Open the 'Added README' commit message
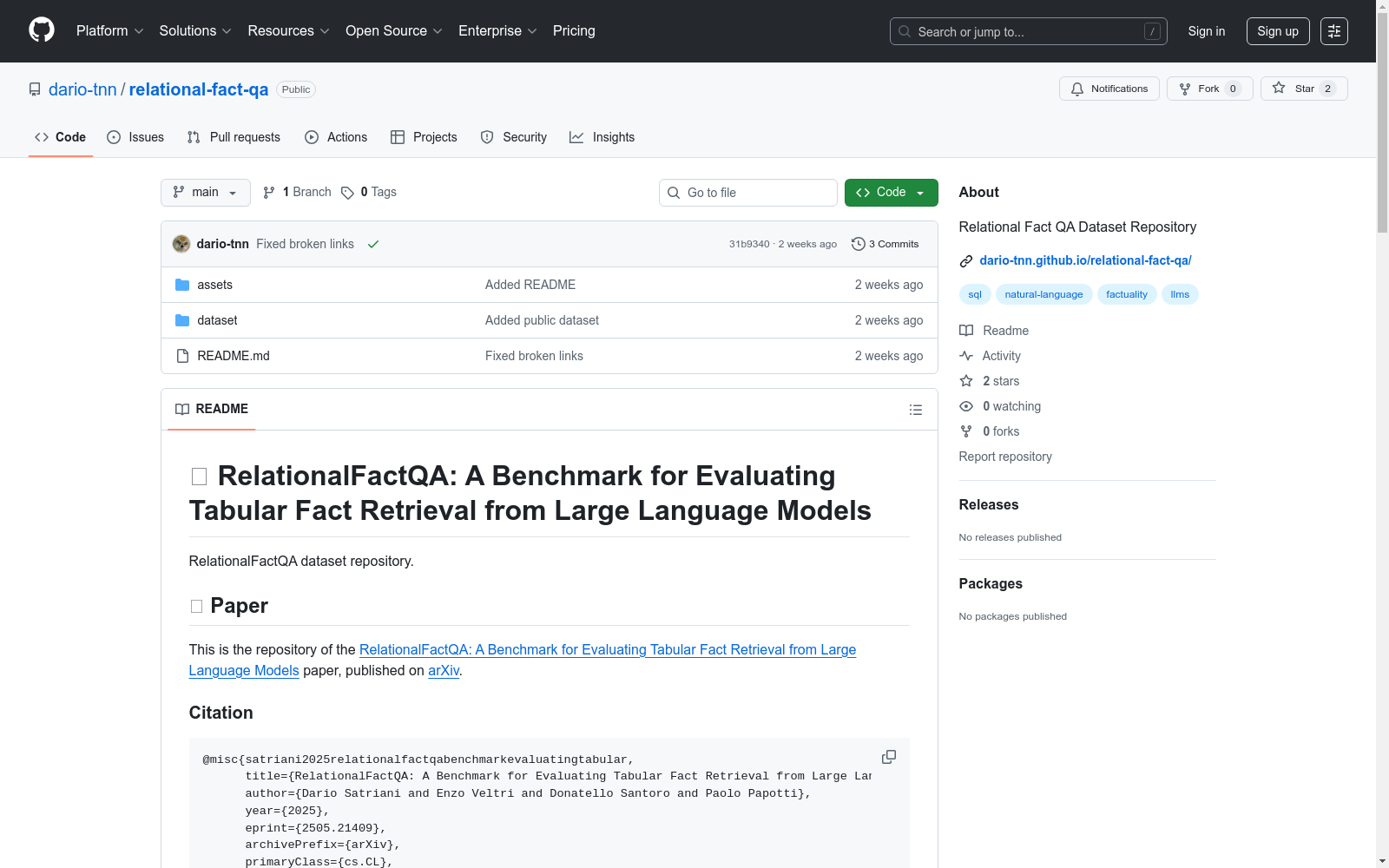 pyautogui.click(x=530, y=285)
